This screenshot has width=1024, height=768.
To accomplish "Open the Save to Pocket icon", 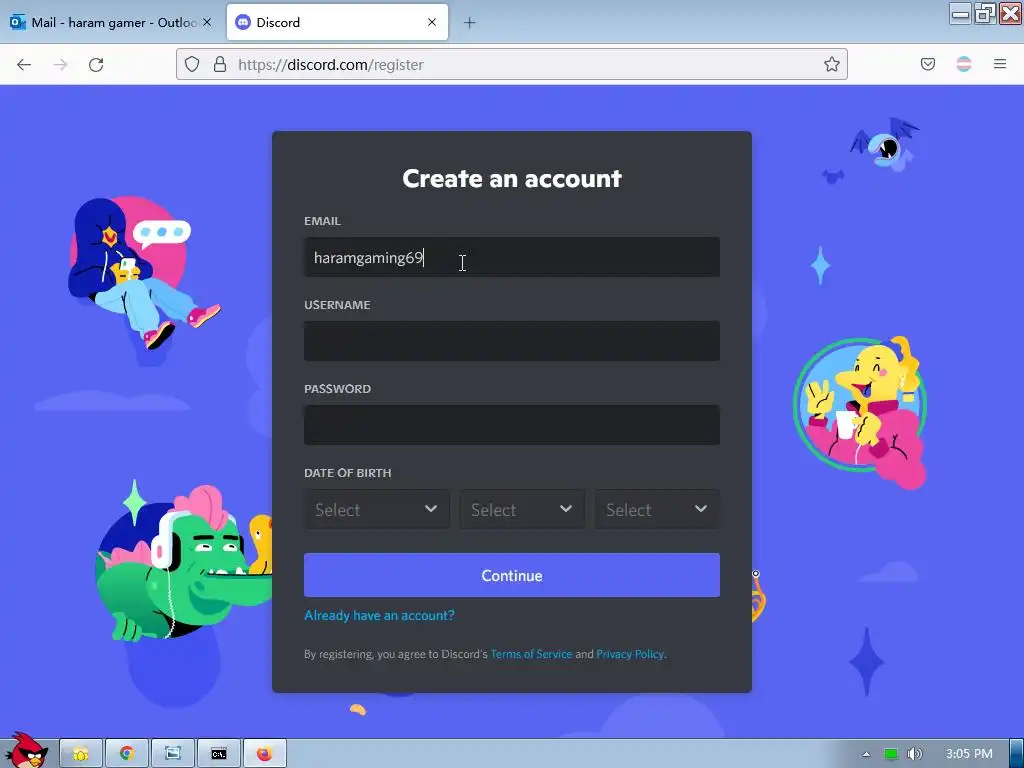I will [x=928, y=64].
